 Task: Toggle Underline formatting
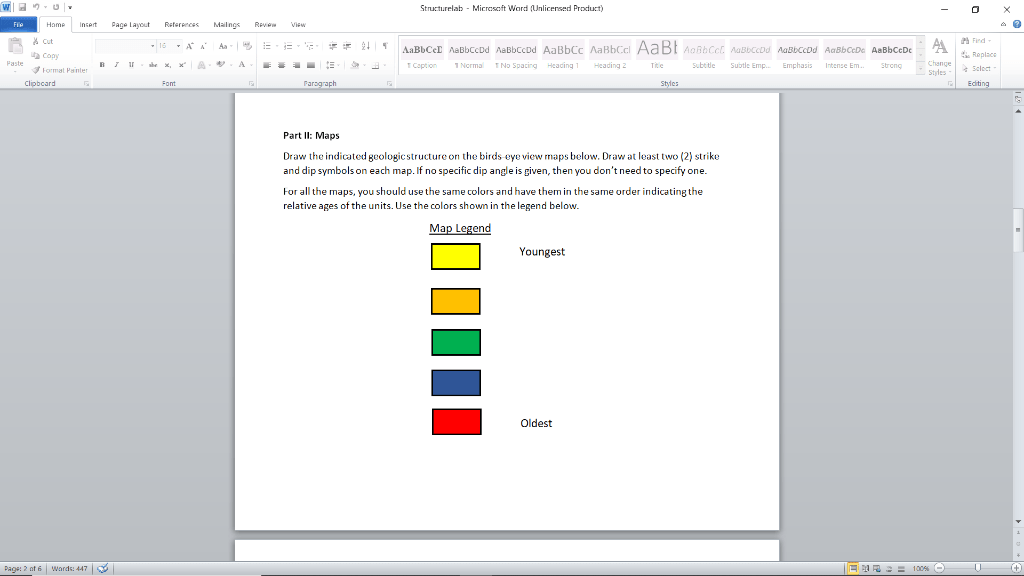pyautogui.click(x=131, y=65)
